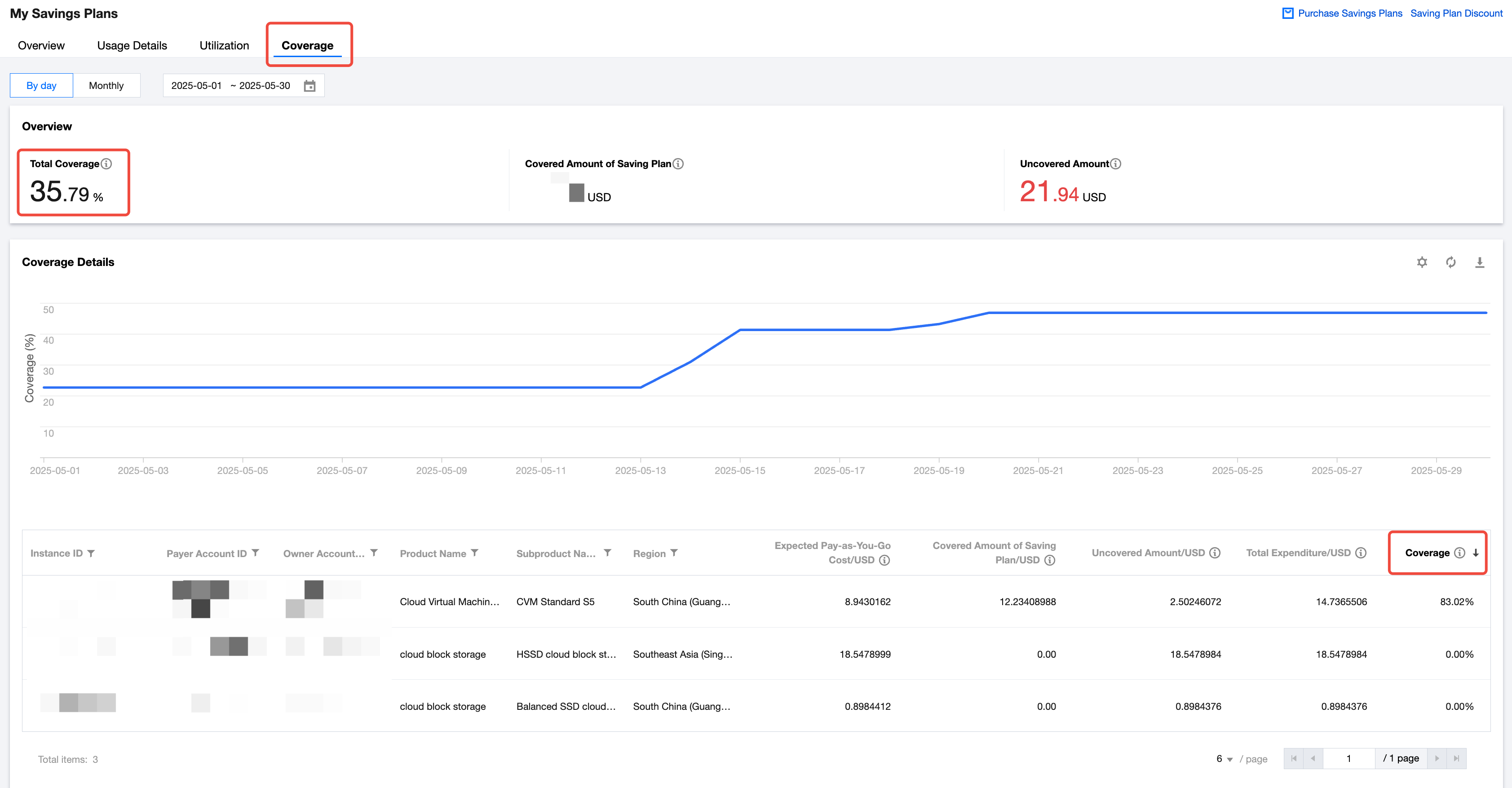Click the Region column filter icon

pyautogui.click(x=674, y=553)
